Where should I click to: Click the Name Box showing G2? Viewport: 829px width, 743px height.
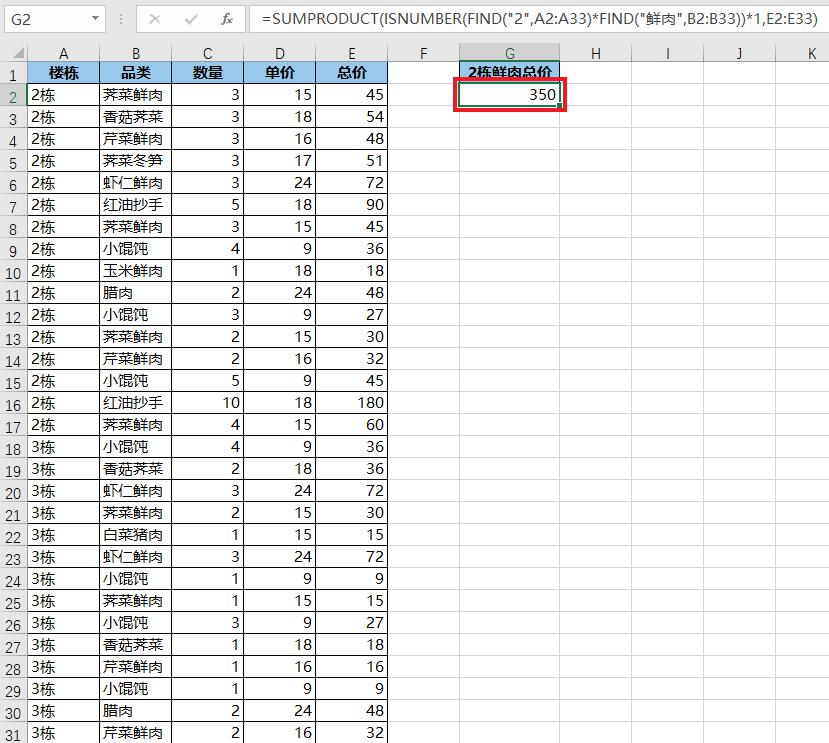coord(54,19)
